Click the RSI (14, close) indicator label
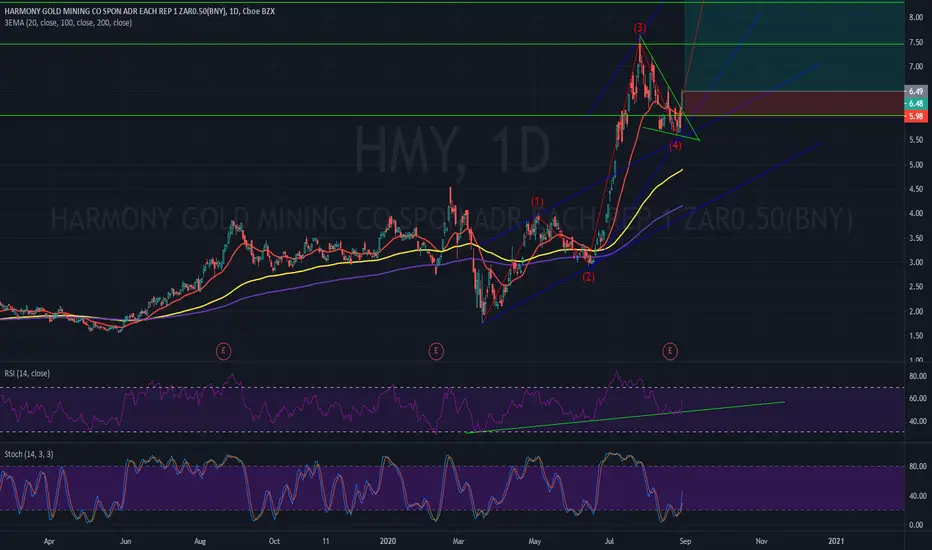Viewport: 932px width, 550px height. [27, 373]
